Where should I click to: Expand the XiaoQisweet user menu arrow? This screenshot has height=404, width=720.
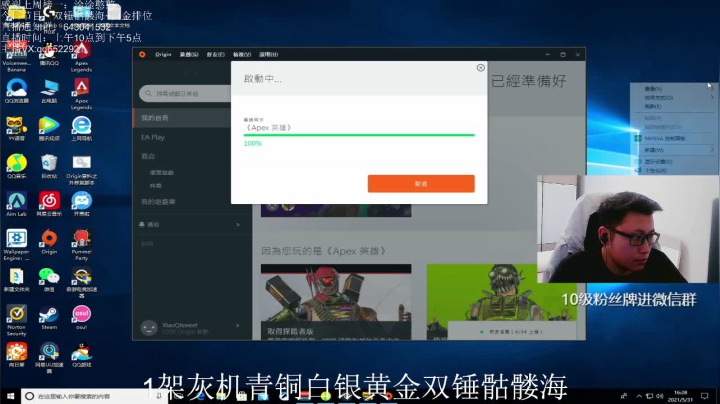pyautogui.click(x=237, y=325)
